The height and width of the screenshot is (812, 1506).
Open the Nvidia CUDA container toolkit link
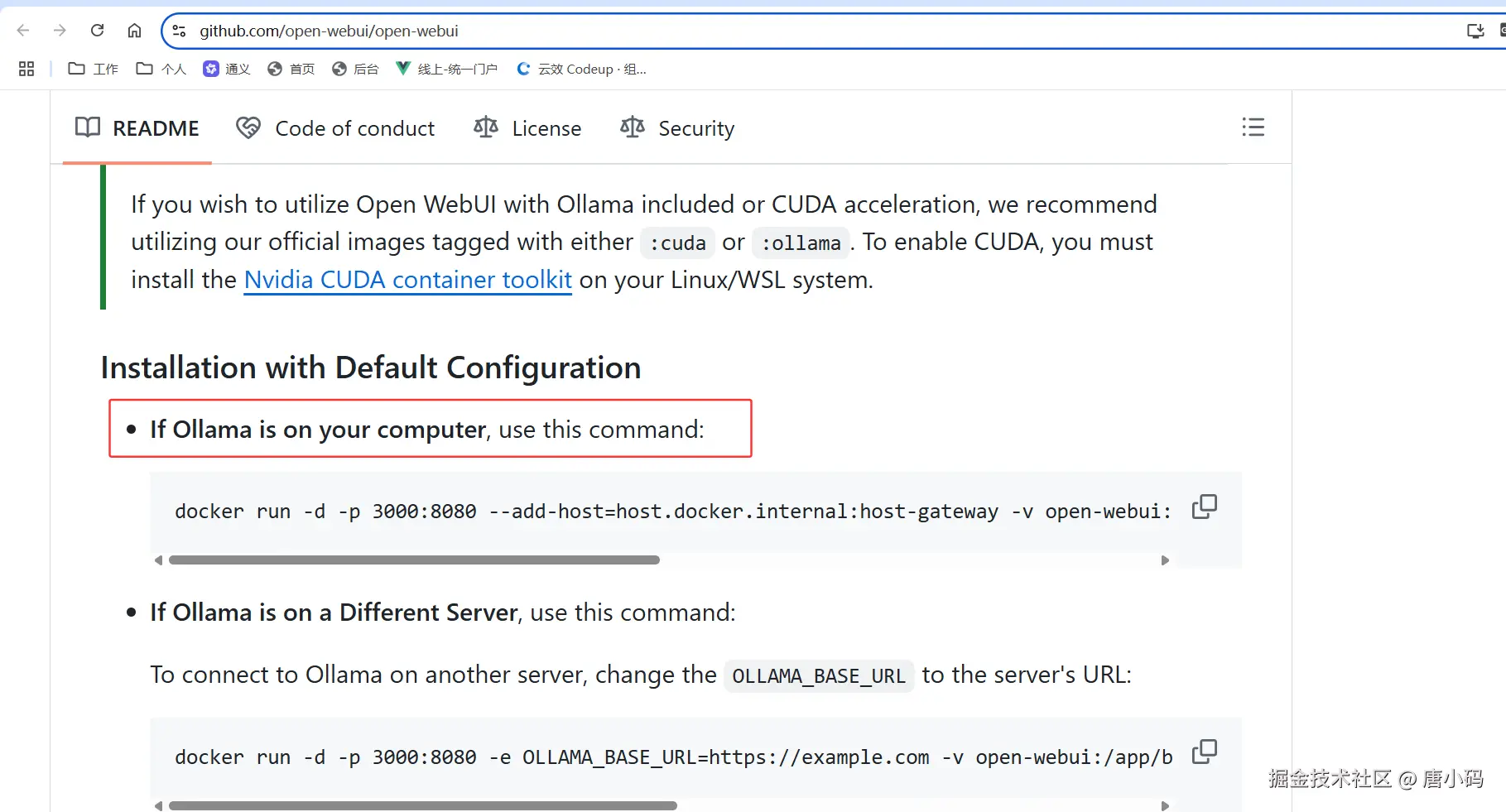[x=407, y=280]
